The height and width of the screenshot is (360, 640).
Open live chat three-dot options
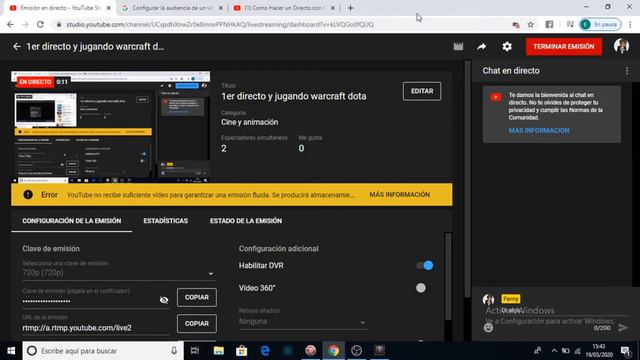point(627,71)
